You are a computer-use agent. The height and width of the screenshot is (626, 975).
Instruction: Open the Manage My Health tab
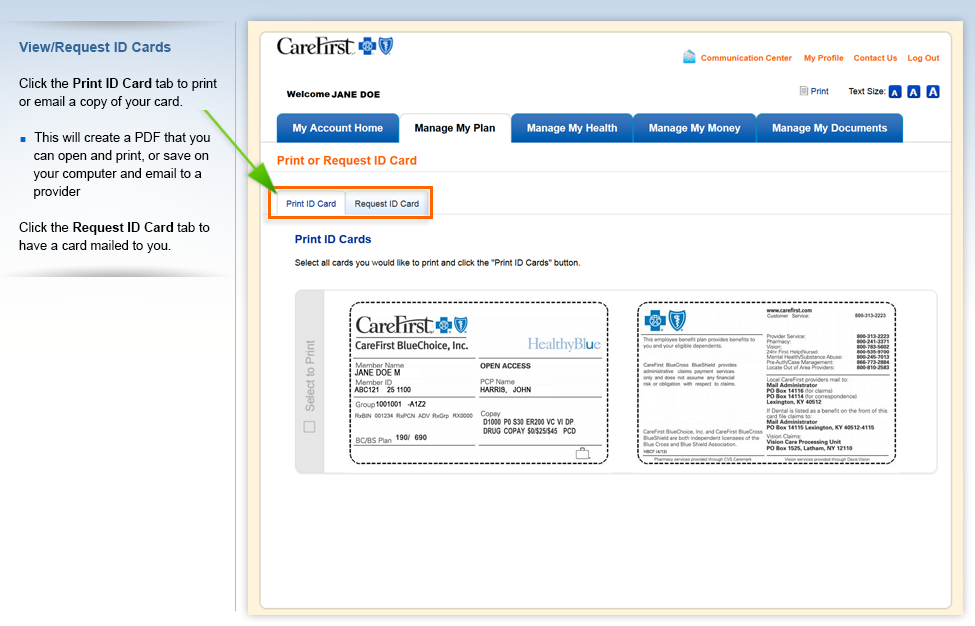[572, 128]
